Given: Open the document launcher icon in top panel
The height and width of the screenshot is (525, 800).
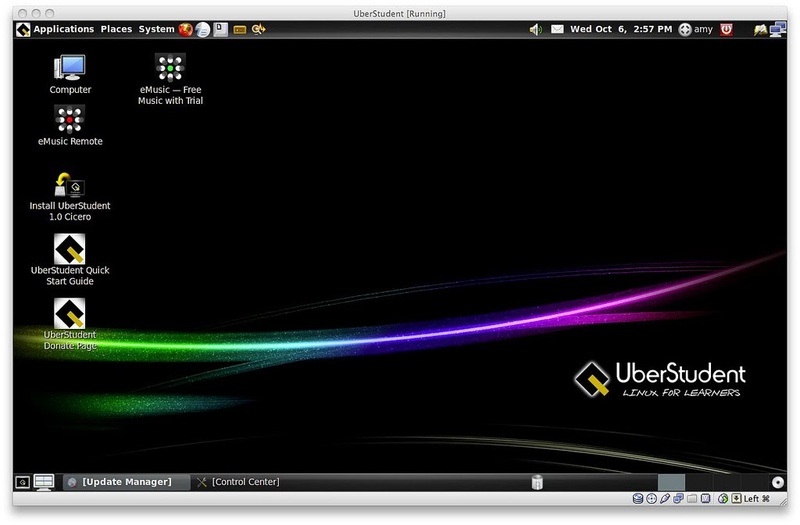Looking at the screenshot, I should [x=220, y=30].
